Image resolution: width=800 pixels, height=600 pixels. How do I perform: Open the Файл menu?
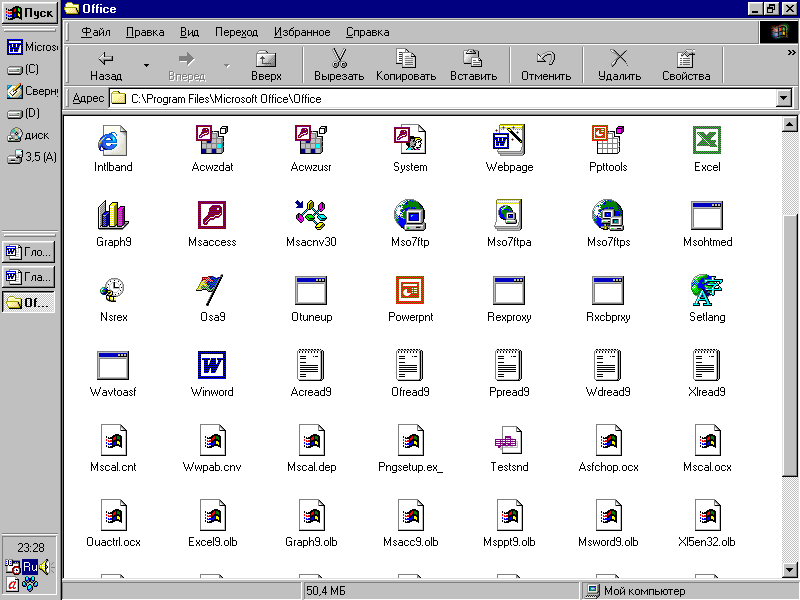(96, 32)
